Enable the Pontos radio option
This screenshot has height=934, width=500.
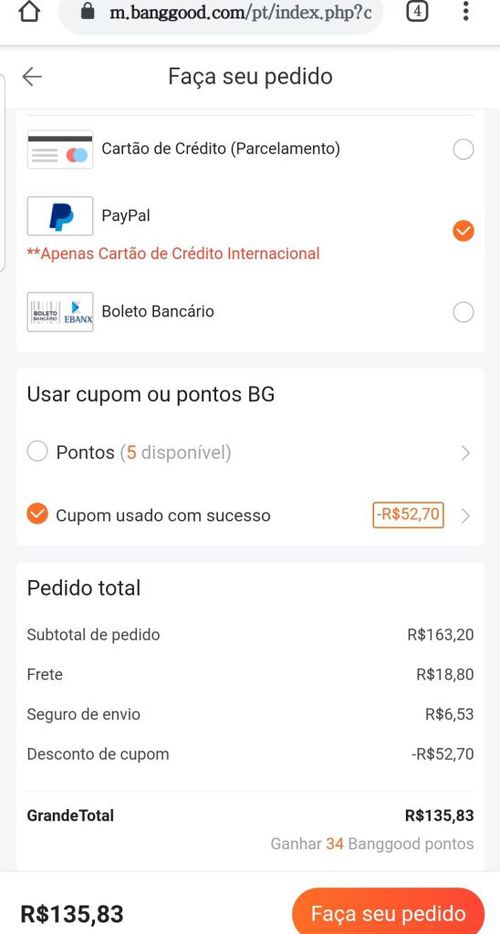38,453
